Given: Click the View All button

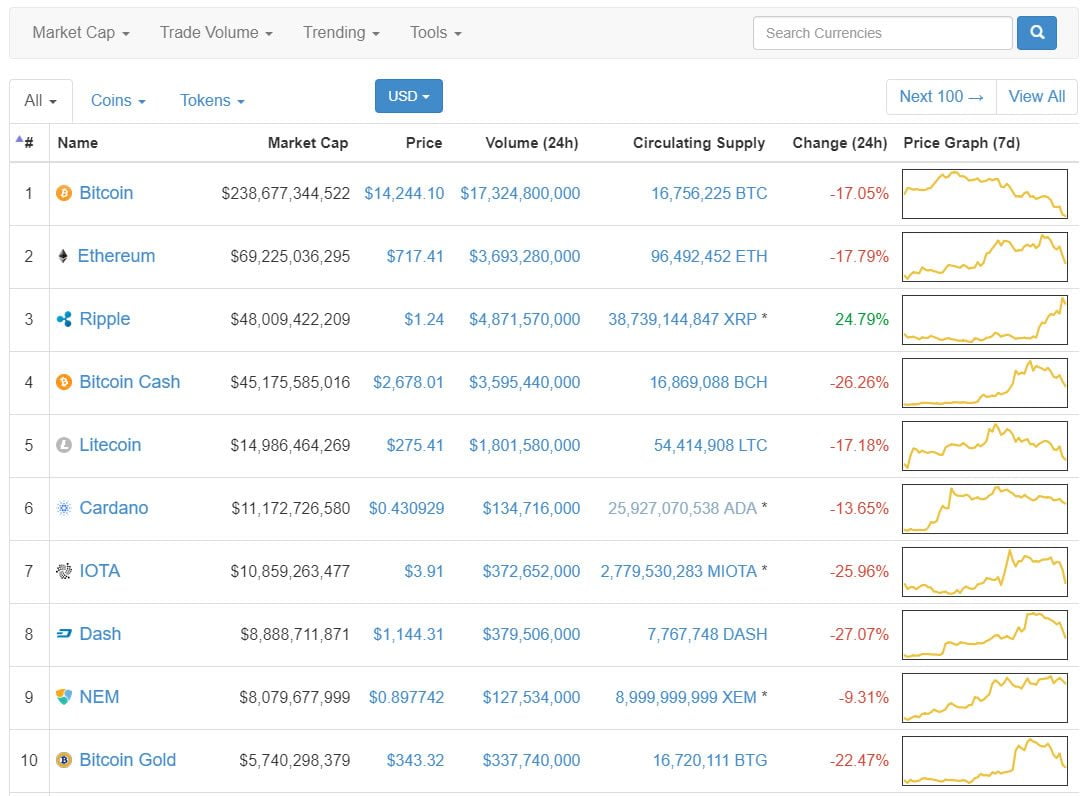Looking at the screenshot, I should tap(1037, 96).
